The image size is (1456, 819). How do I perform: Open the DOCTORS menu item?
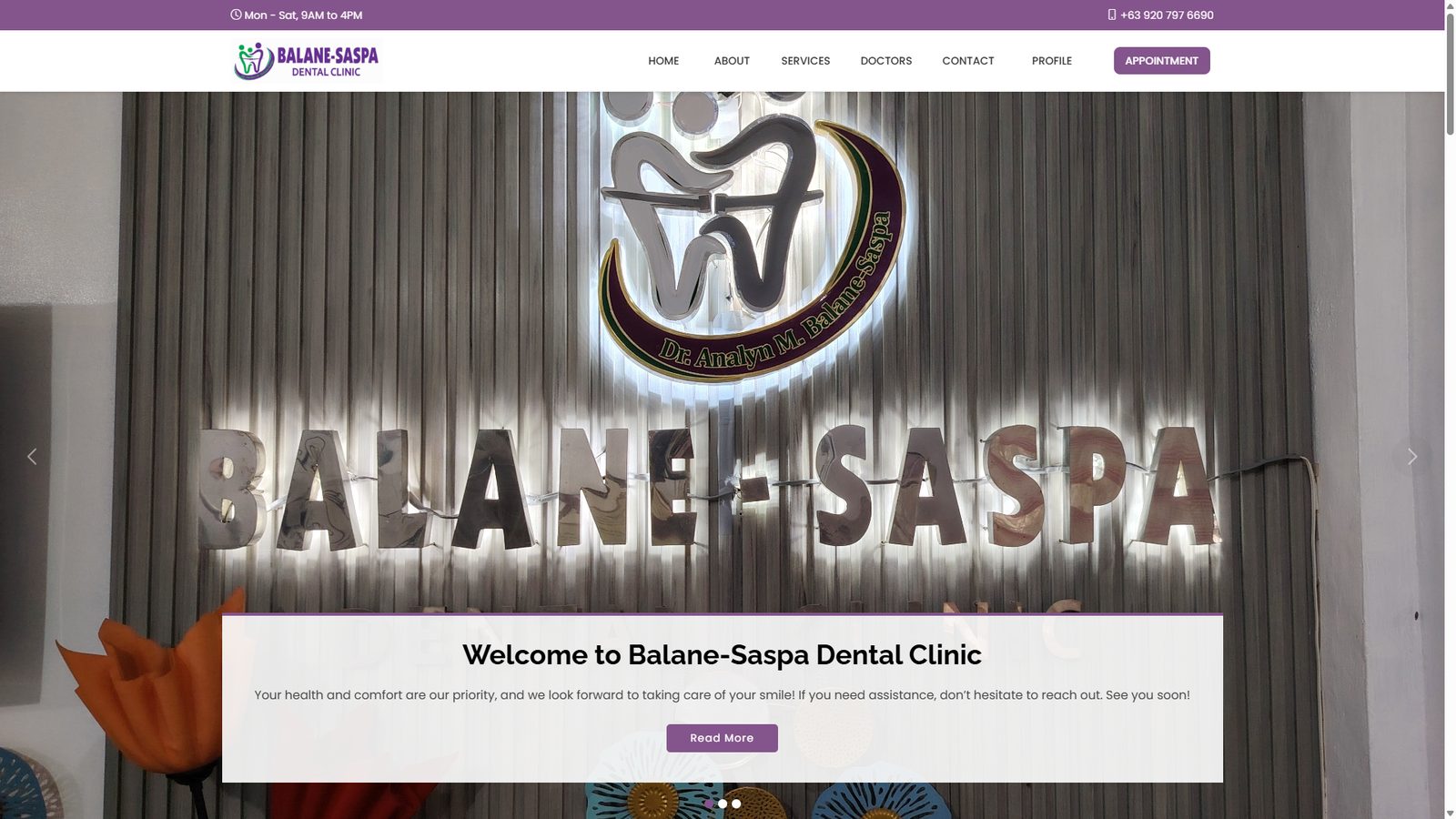[886, 61]
